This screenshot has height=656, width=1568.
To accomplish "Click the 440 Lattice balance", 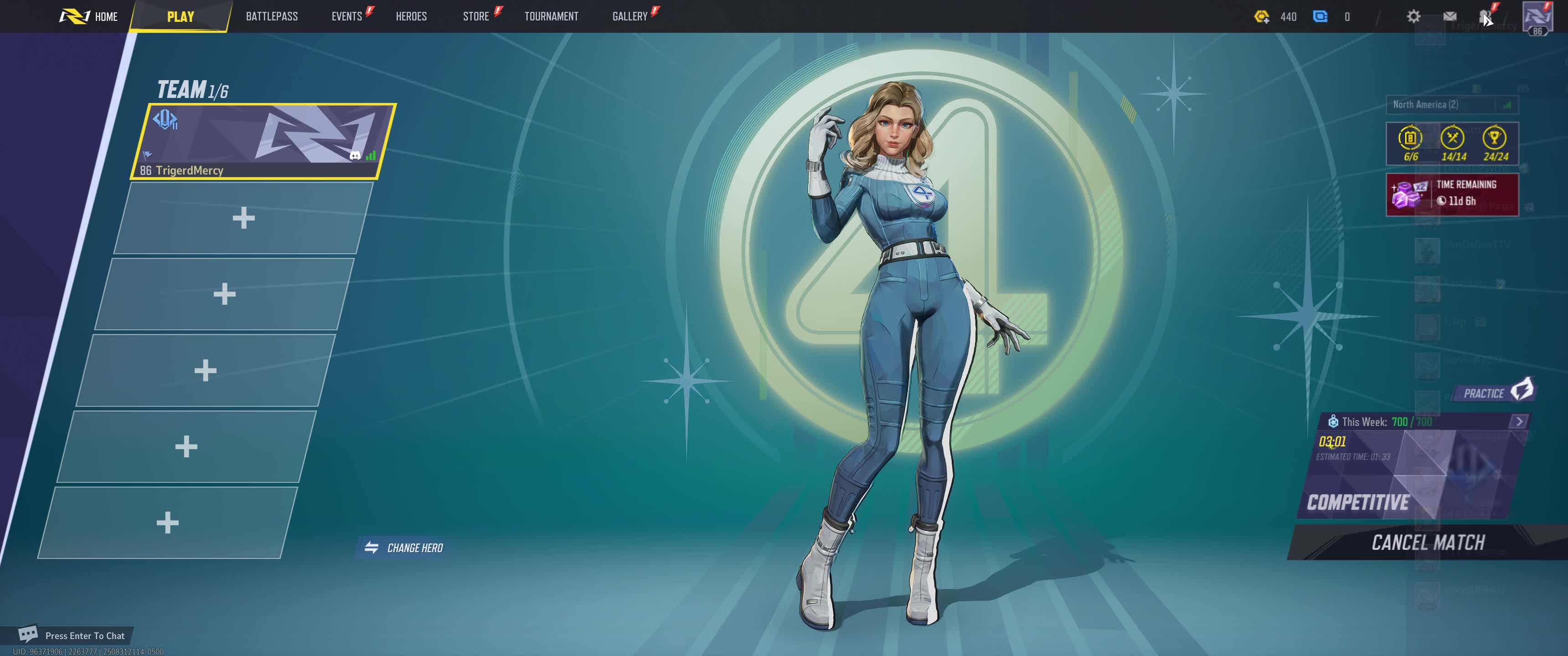I will 1288,17.
